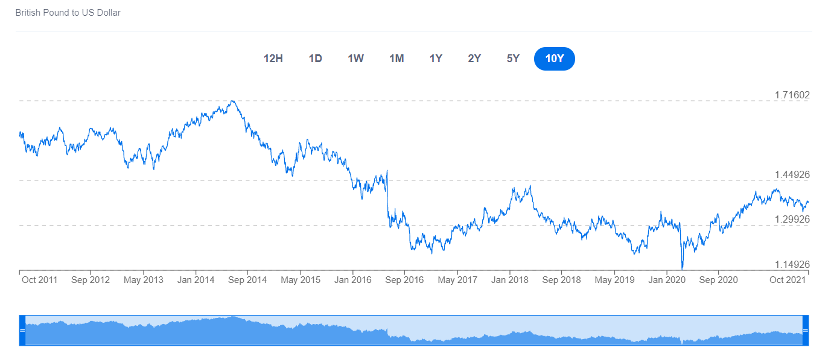The height and width of the screenshot is (360, 832).
Task: Click the Sep 2016 date label
Action: click(x=404, y=280)
